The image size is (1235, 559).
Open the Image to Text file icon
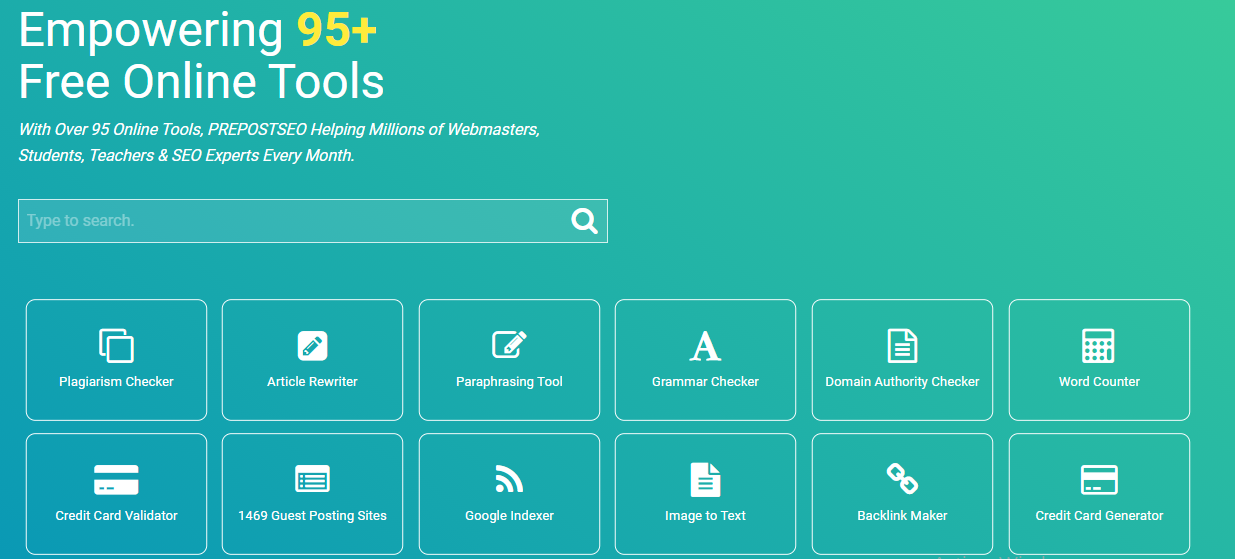pos(705,479)
